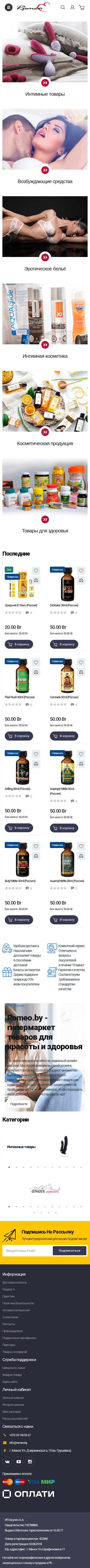Click the search magnifier icon
This screenshot has width=90, height=1568.
click(62, 7)
